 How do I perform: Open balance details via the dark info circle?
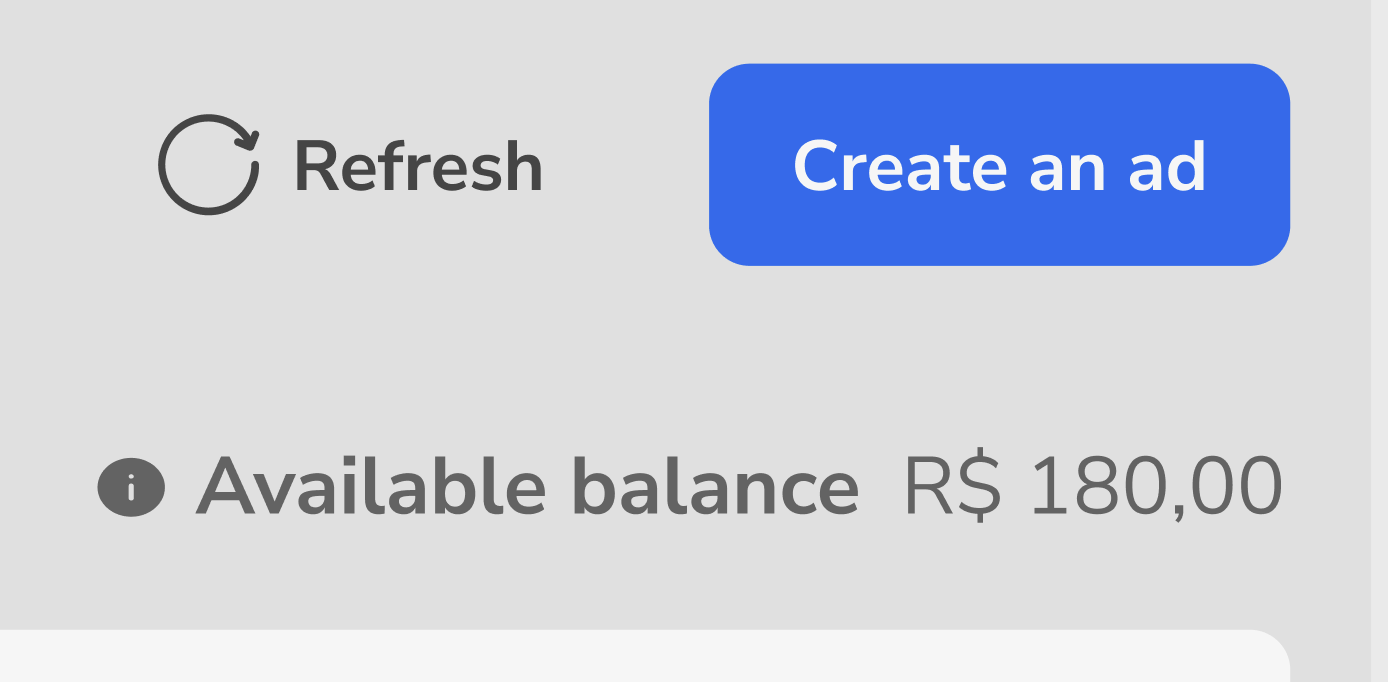pyautogui.click(x=131, y=488)
